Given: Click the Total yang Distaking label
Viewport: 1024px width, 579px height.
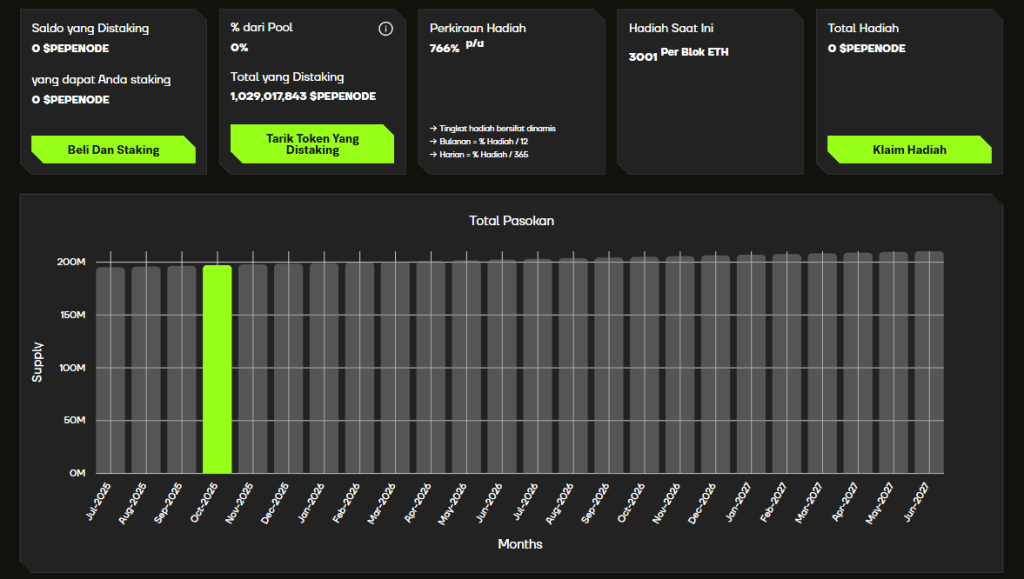Looking at the screenshot, I should click(x=287, y=77).
